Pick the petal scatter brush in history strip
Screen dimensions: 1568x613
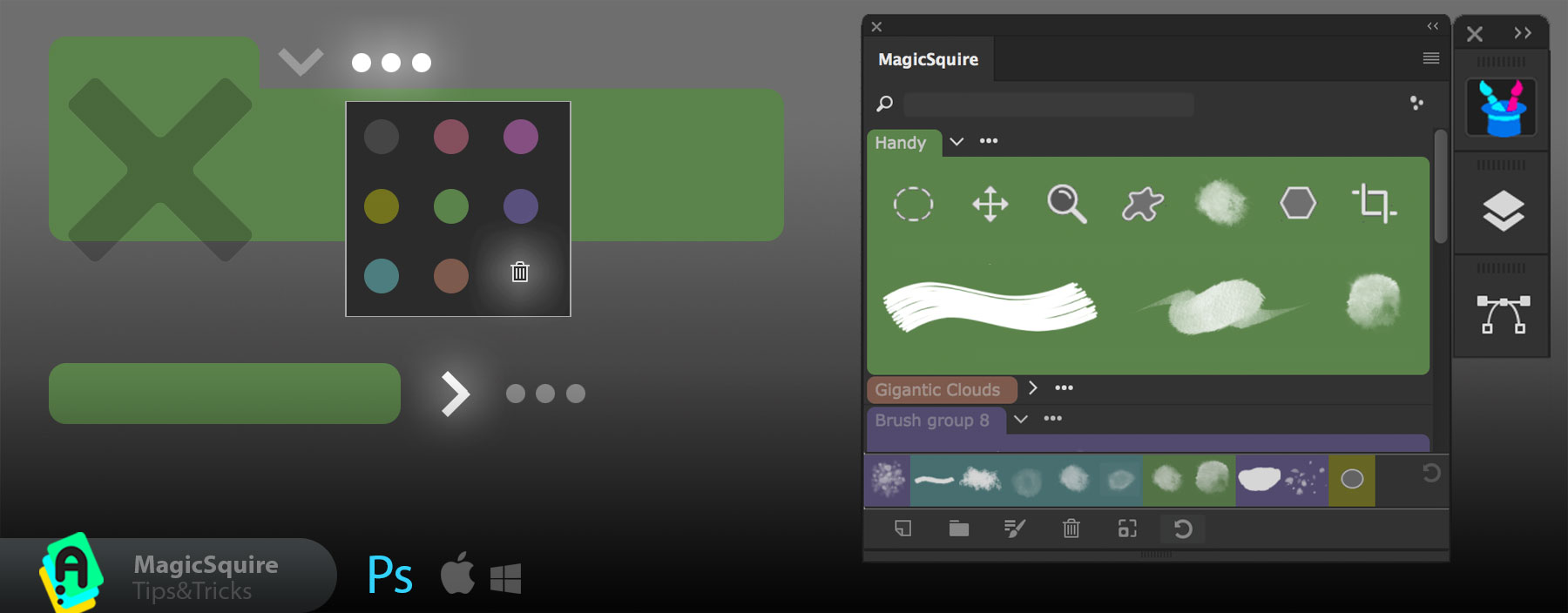click(x=1306, y=480)
